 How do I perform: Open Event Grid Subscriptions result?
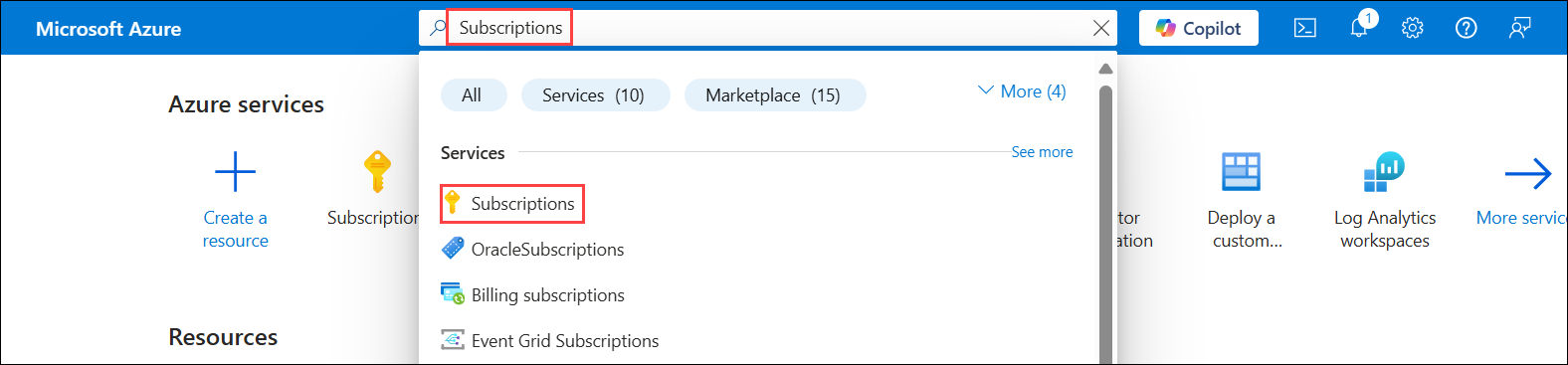coord(550,340)
